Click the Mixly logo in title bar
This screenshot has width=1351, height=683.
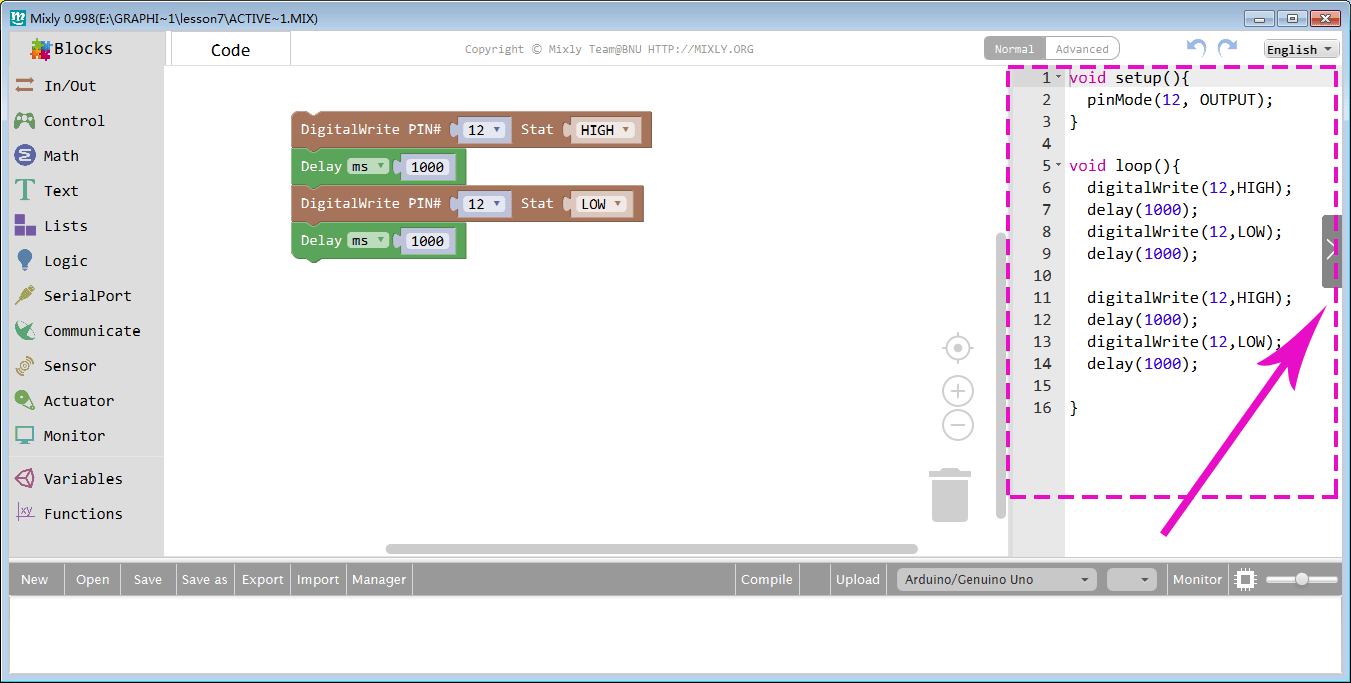[x=17, y=18]
